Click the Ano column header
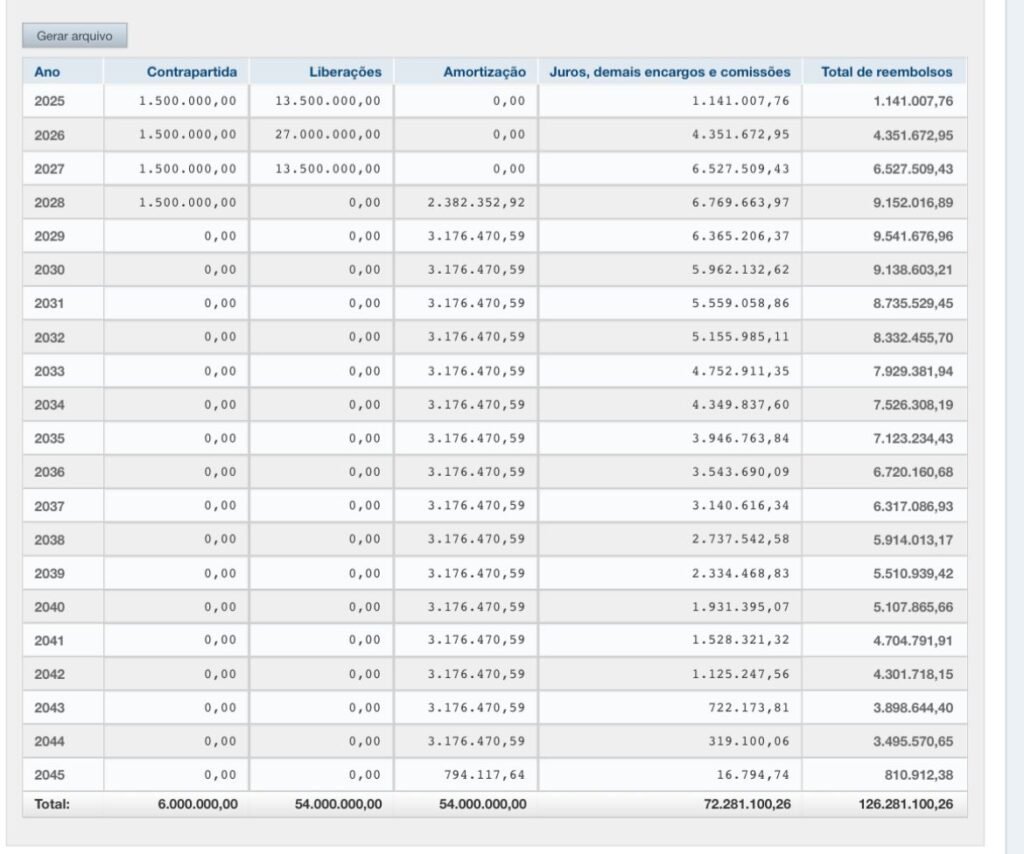The image size is (1024, 854). pos(47,72)
